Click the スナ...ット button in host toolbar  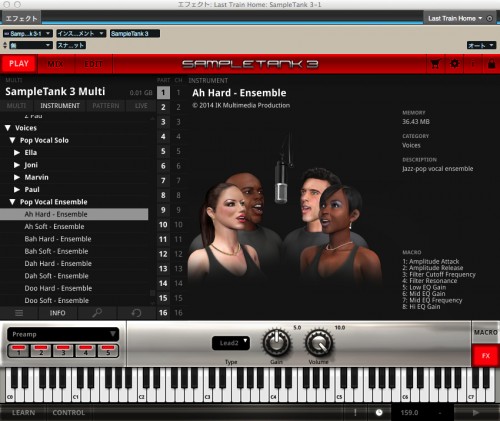click(x=71, y=45)
